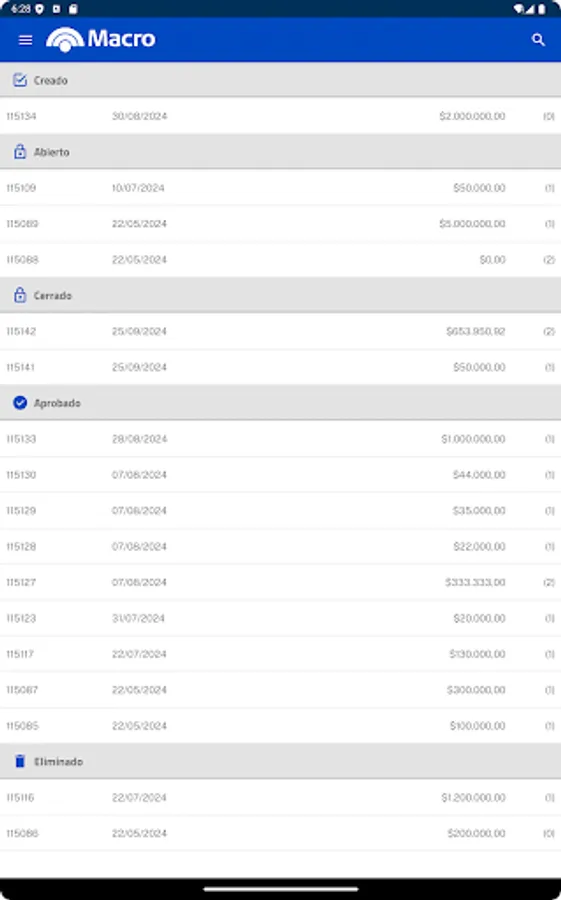Select the Cerrado section header label
This screenshot has height=900, width=561.
53,296
